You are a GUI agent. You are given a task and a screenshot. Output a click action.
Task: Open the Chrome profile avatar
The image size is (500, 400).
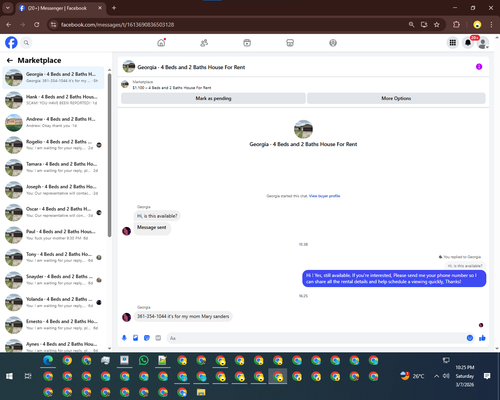477,25
